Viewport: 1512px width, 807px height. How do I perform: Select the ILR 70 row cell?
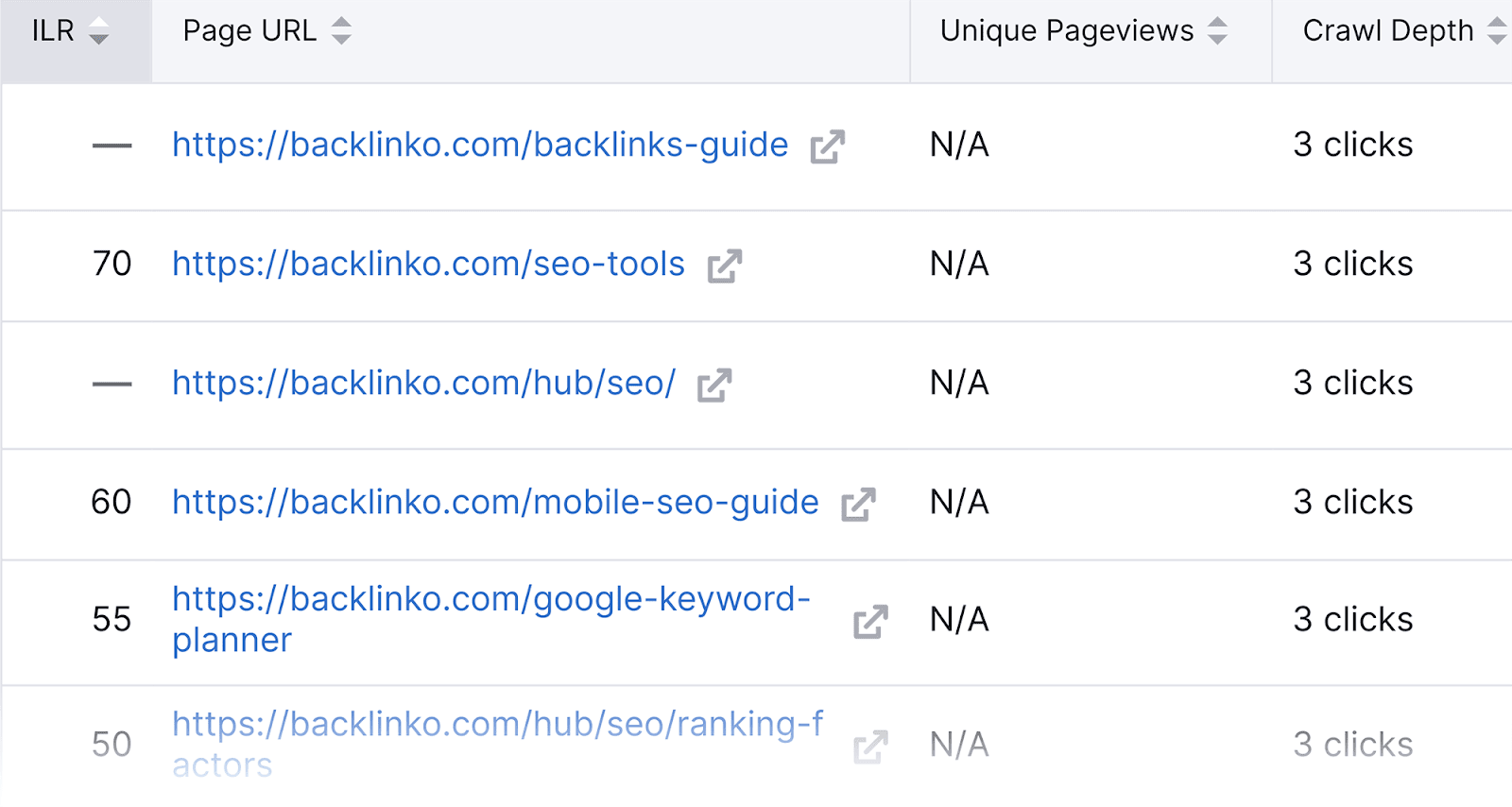[112, 264]
